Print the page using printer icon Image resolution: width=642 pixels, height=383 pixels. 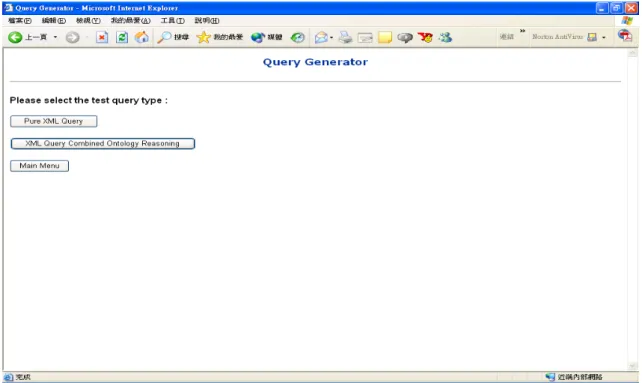pyautogui.click(x=345, y=37)
